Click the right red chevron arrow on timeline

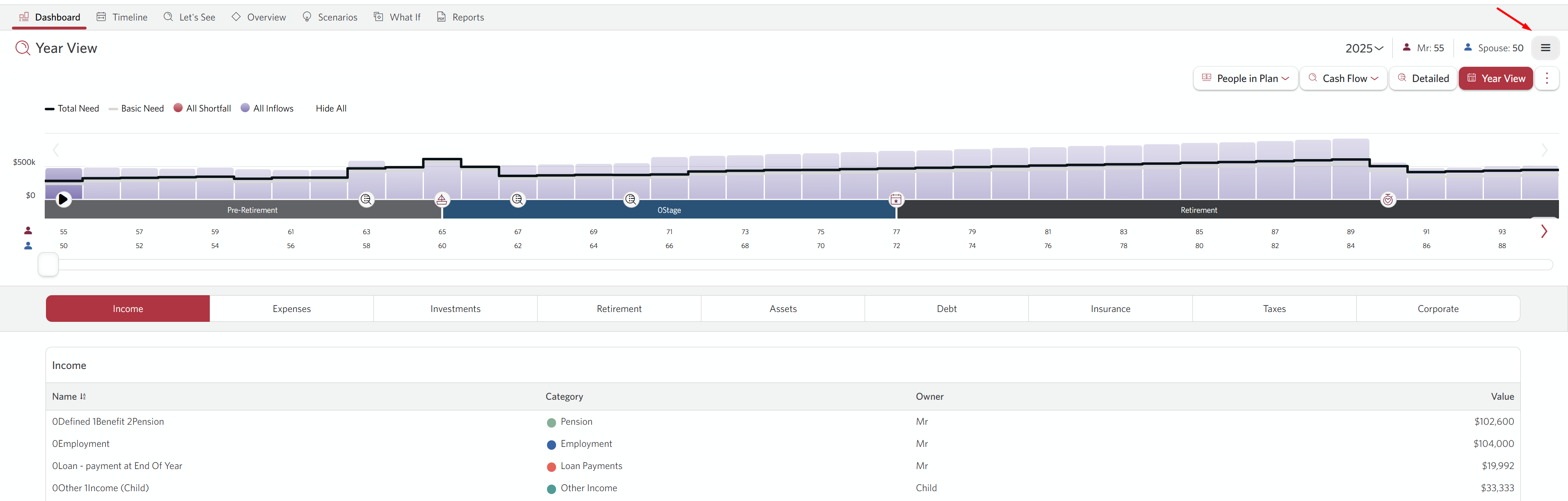tap(1544, 232)
